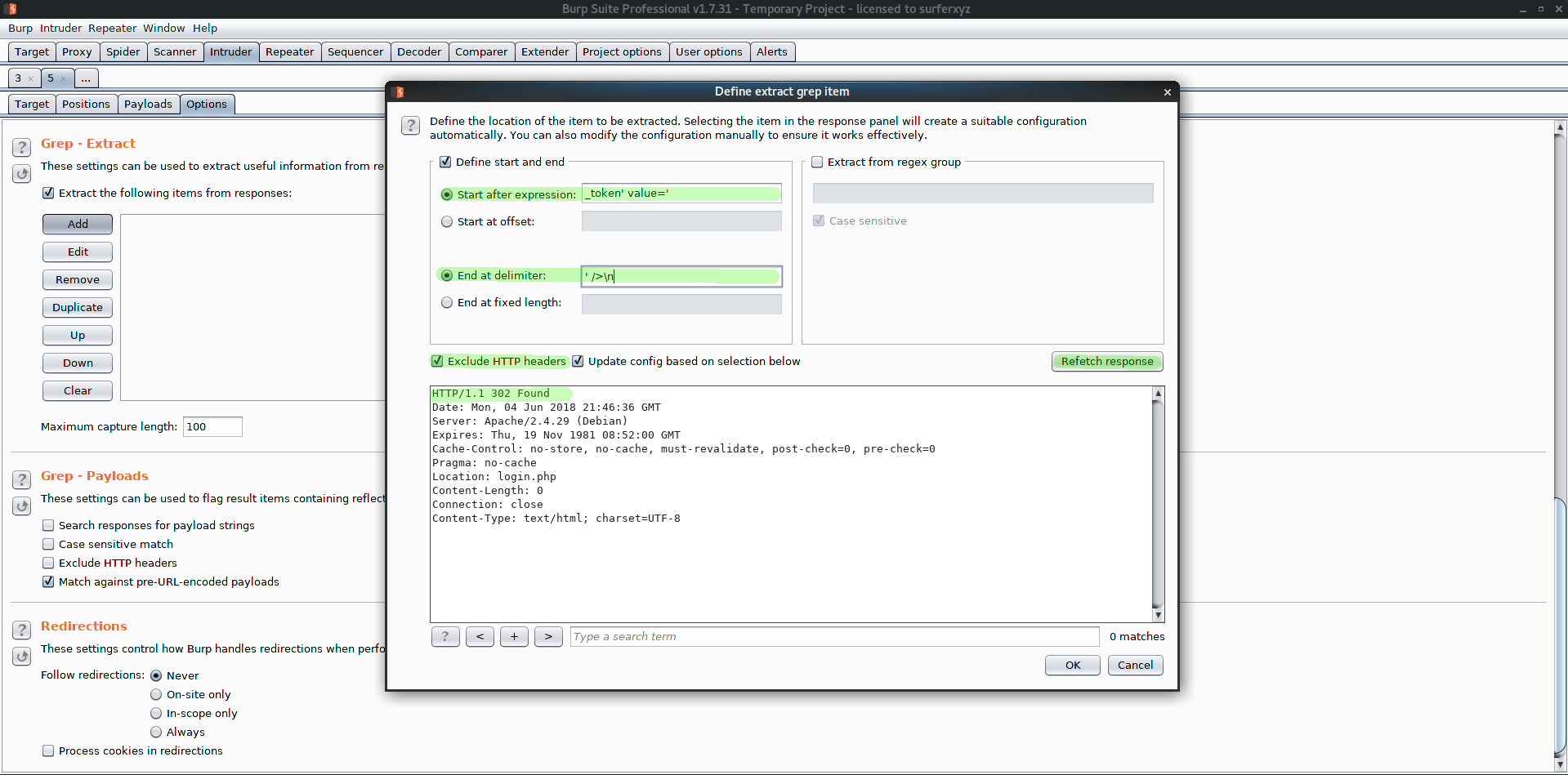Click the Edit button
Viewport: 1568px width, 775px height.
coord(78,252)
